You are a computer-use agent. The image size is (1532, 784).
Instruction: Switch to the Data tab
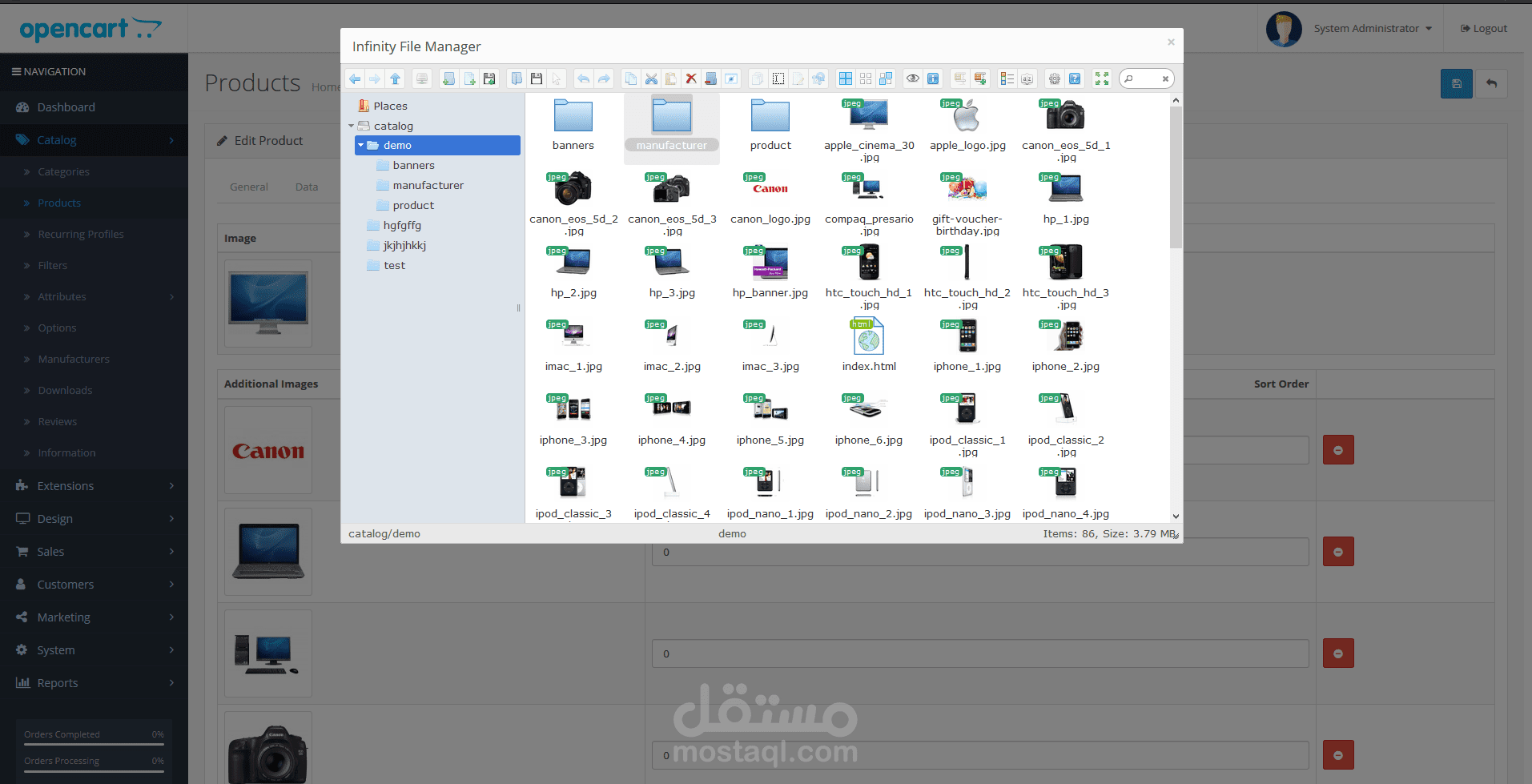tap(307, 187)
